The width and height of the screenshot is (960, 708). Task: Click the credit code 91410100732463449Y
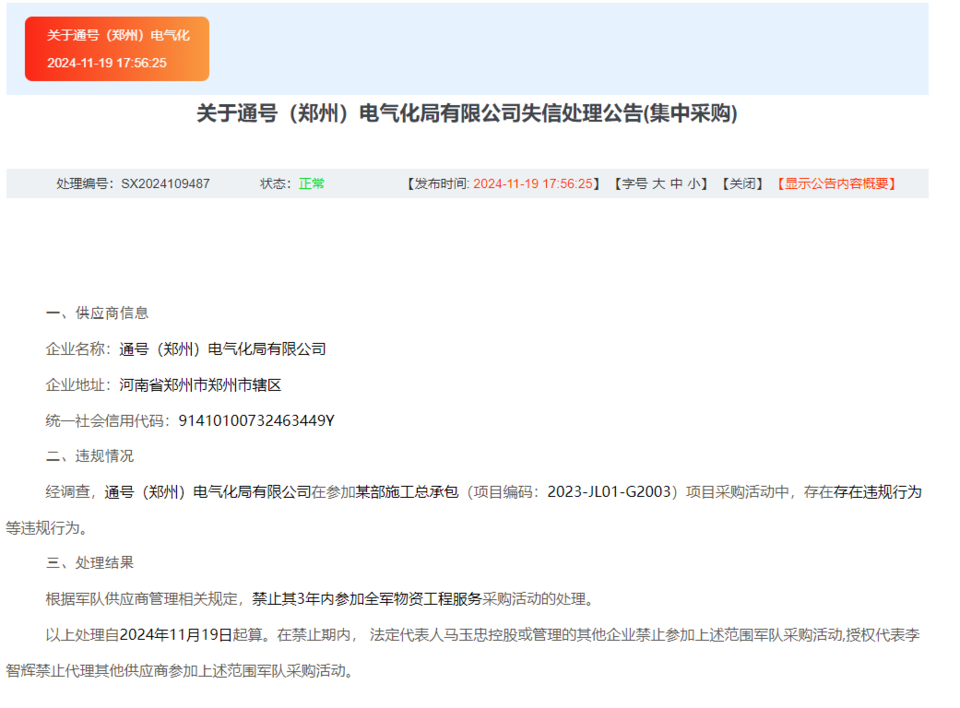click(256, 420)
